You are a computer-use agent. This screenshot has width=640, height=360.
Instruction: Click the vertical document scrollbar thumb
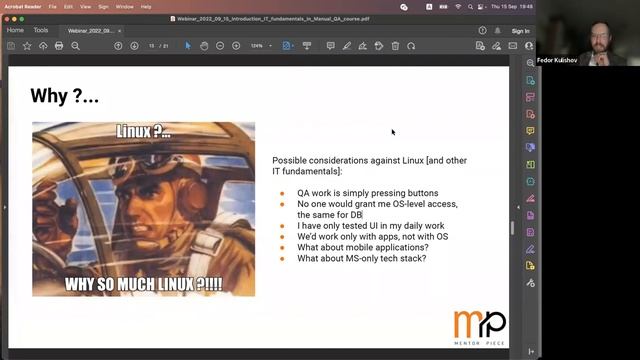pyautogui.click(x=512, y=228)
